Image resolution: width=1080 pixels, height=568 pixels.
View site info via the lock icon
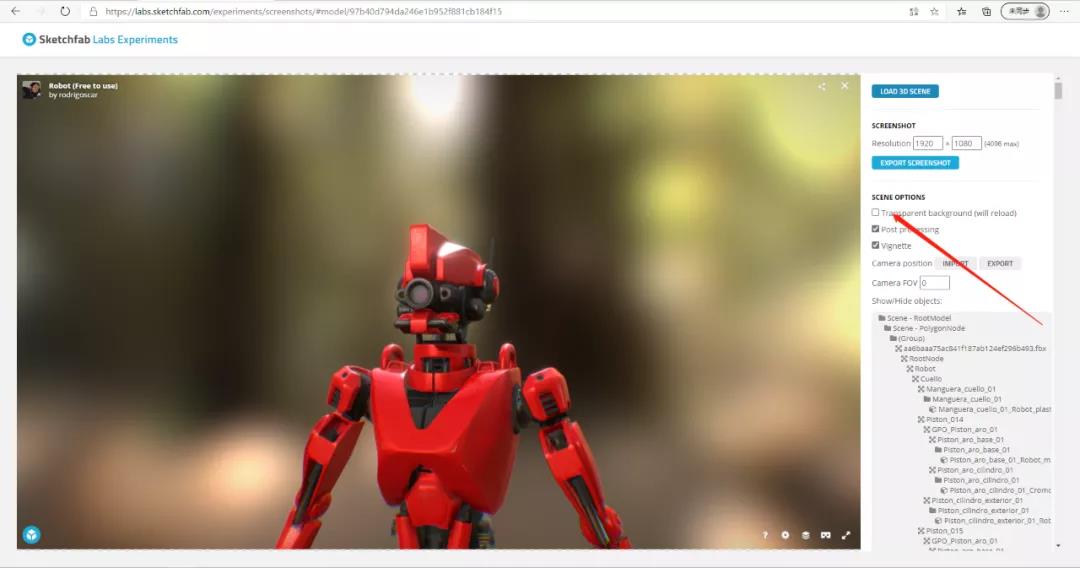94,11
